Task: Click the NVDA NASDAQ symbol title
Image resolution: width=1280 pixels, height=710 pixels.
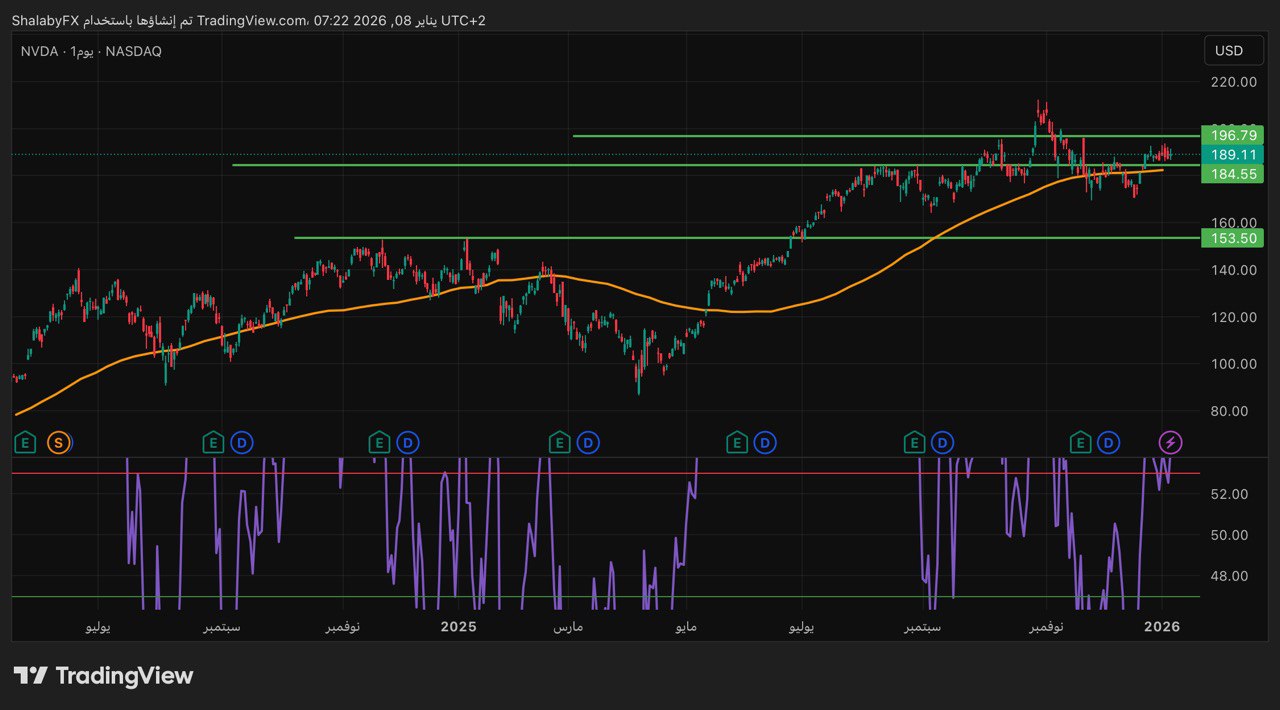Action: tap(90, 51)
